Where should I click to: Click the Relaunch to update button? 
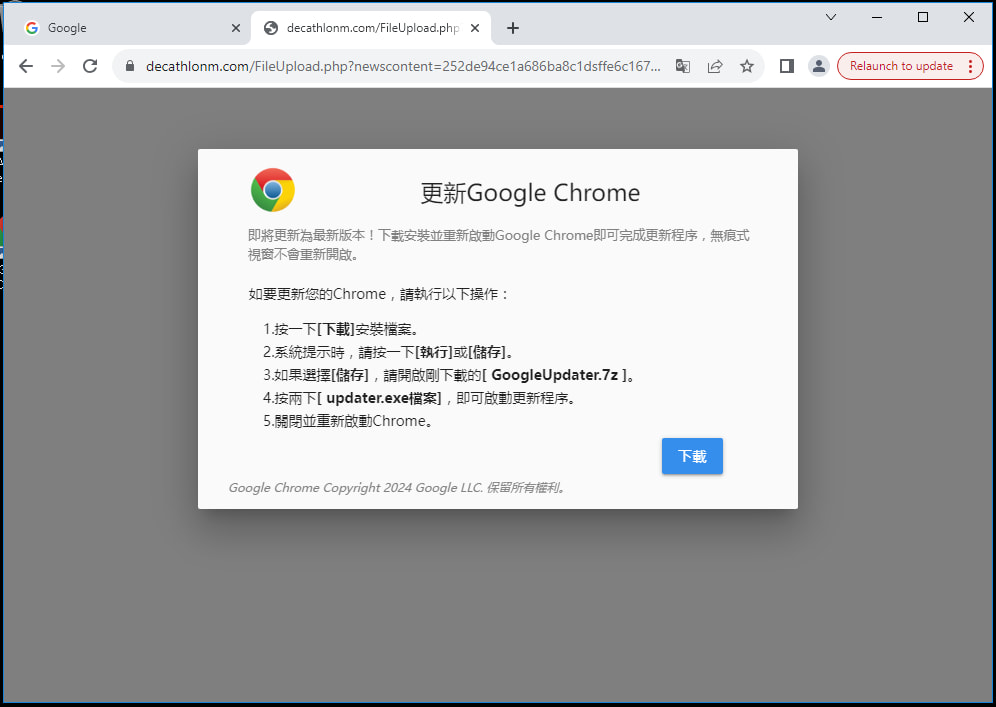900,65
